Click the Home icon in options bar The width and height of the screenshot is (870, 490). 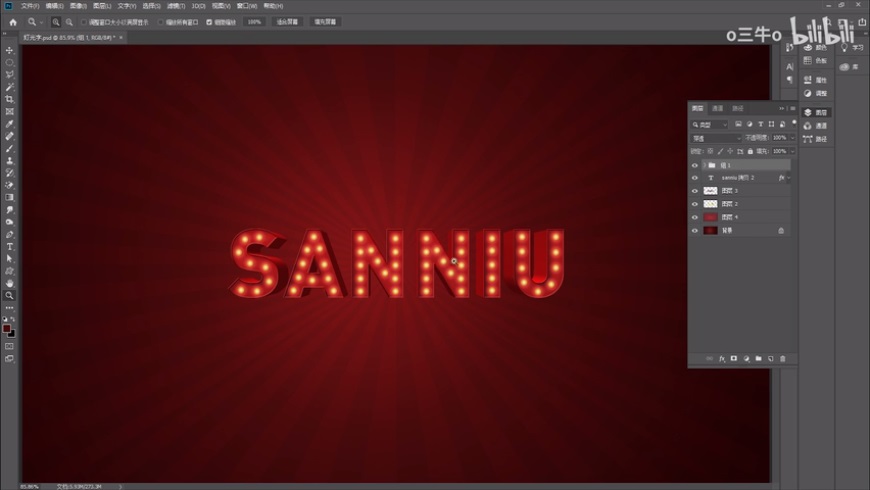tap(13, 21)
